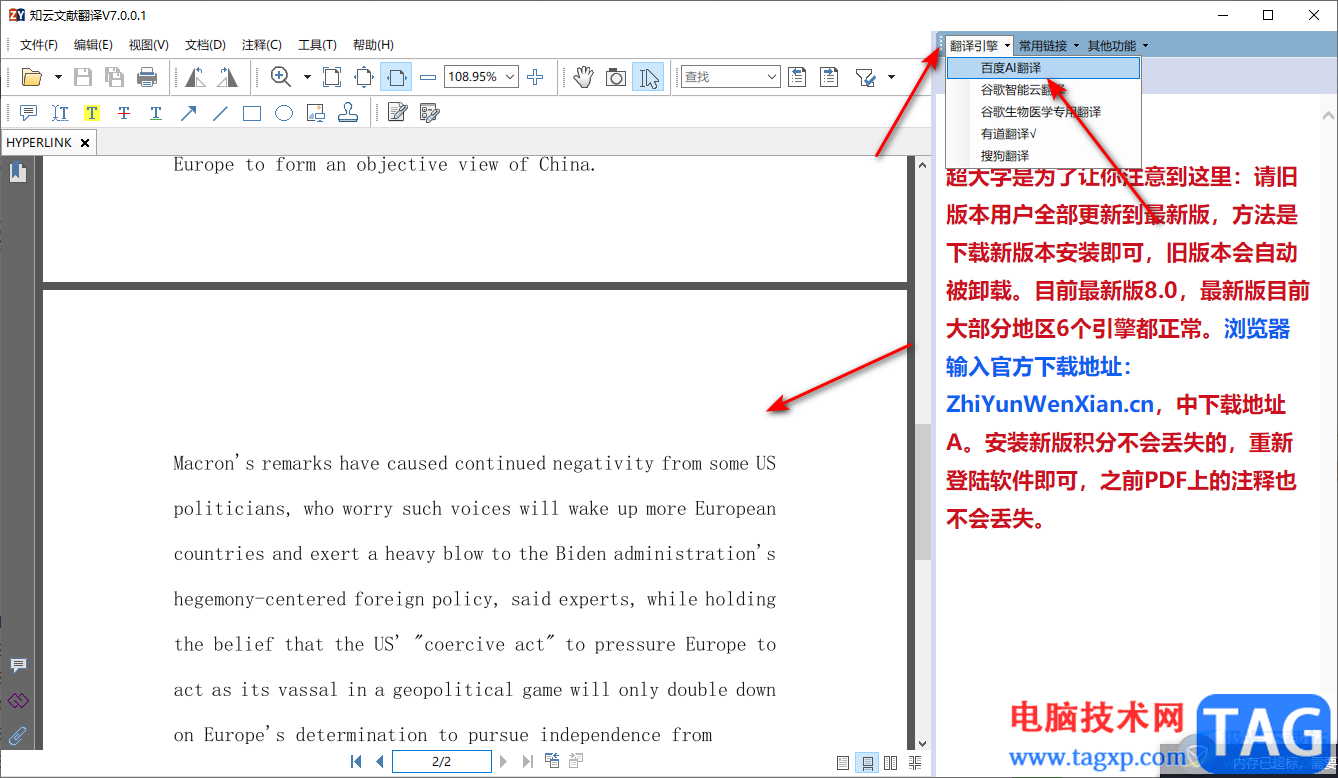Insert an image annotation icon
The width and height of the screenshot is (1338, 778).
point(316,113)
